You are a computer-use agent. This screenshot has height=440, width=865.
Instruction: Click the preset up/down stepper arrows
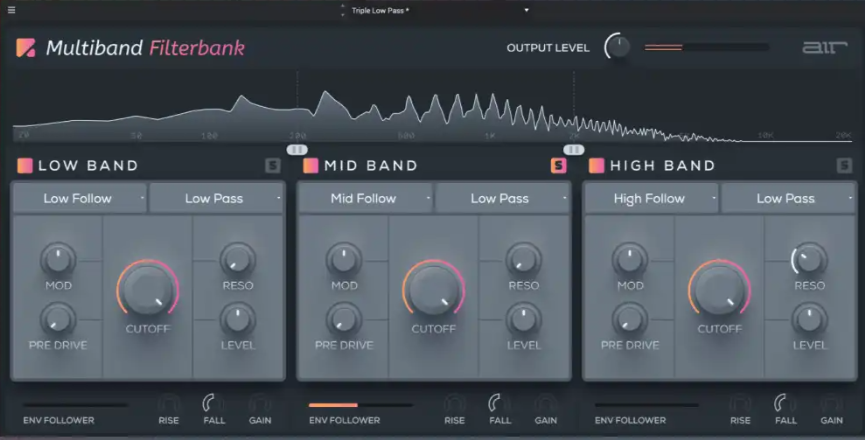coord(343,10)
